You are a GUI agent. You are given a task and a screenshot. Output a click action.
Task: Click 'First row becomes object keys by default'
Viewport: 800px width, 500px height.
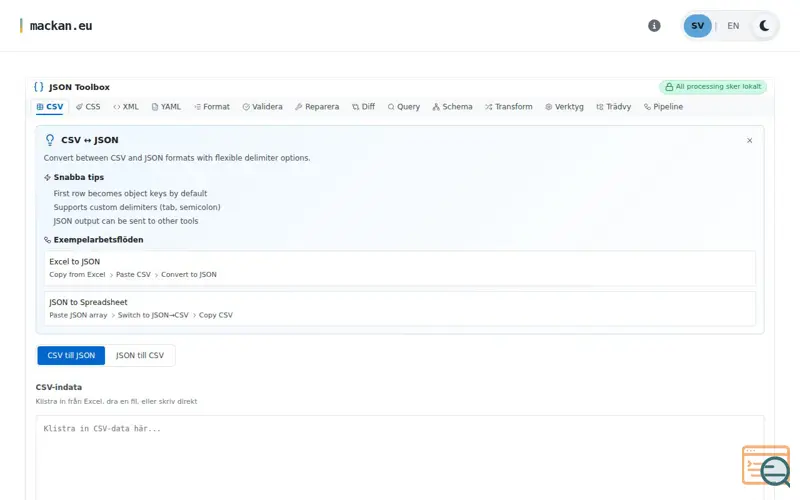pos(130,193)
